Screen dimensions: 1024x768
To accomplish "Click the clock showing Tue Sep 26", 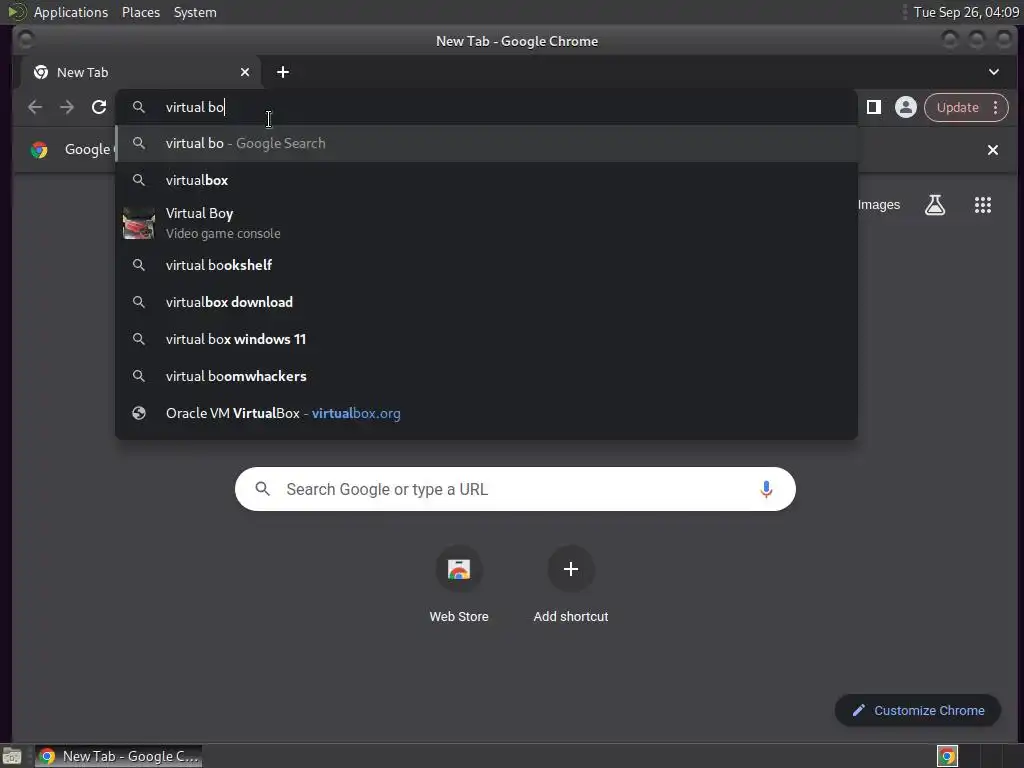I will (966, 12).
